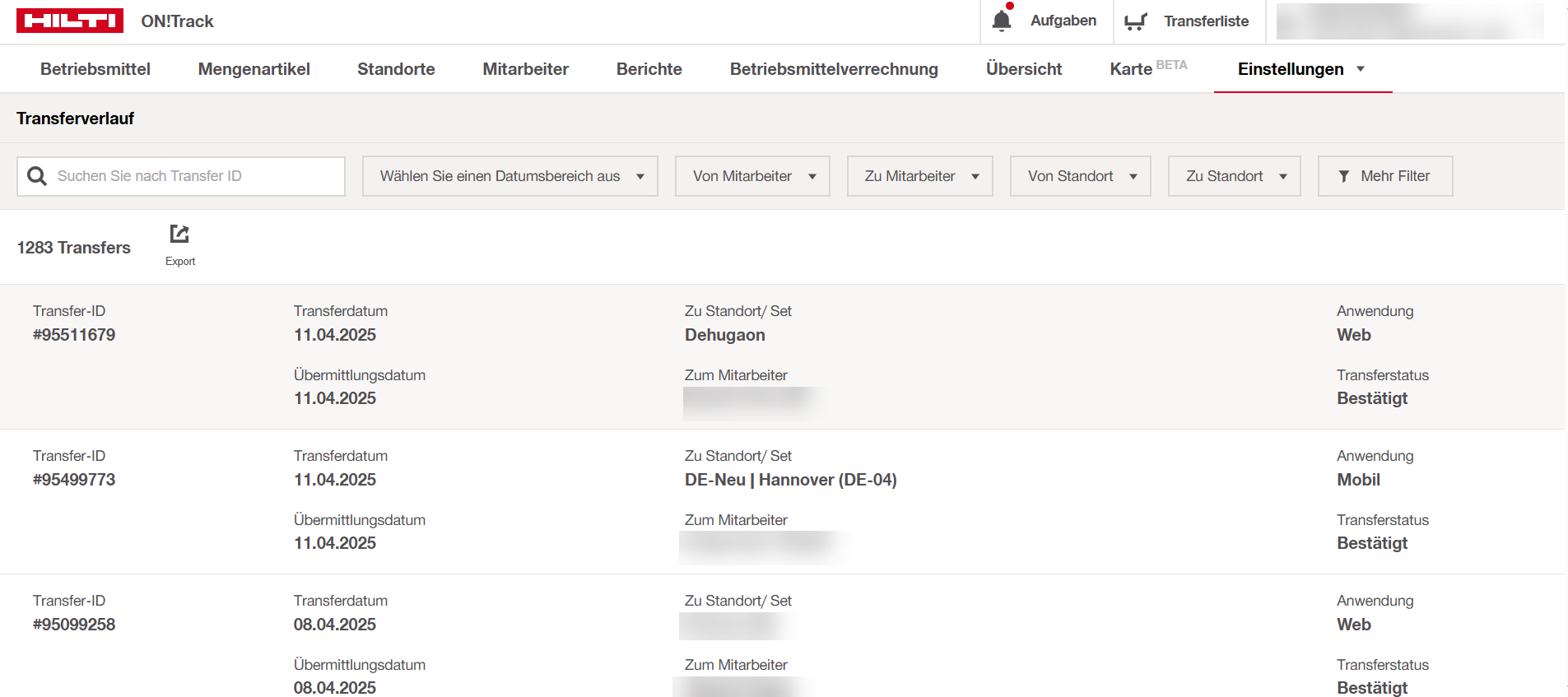This screenshot has height=697, width=1568.
Task: Go to Betriebsmittel tab
Action: tap(95, 69)
